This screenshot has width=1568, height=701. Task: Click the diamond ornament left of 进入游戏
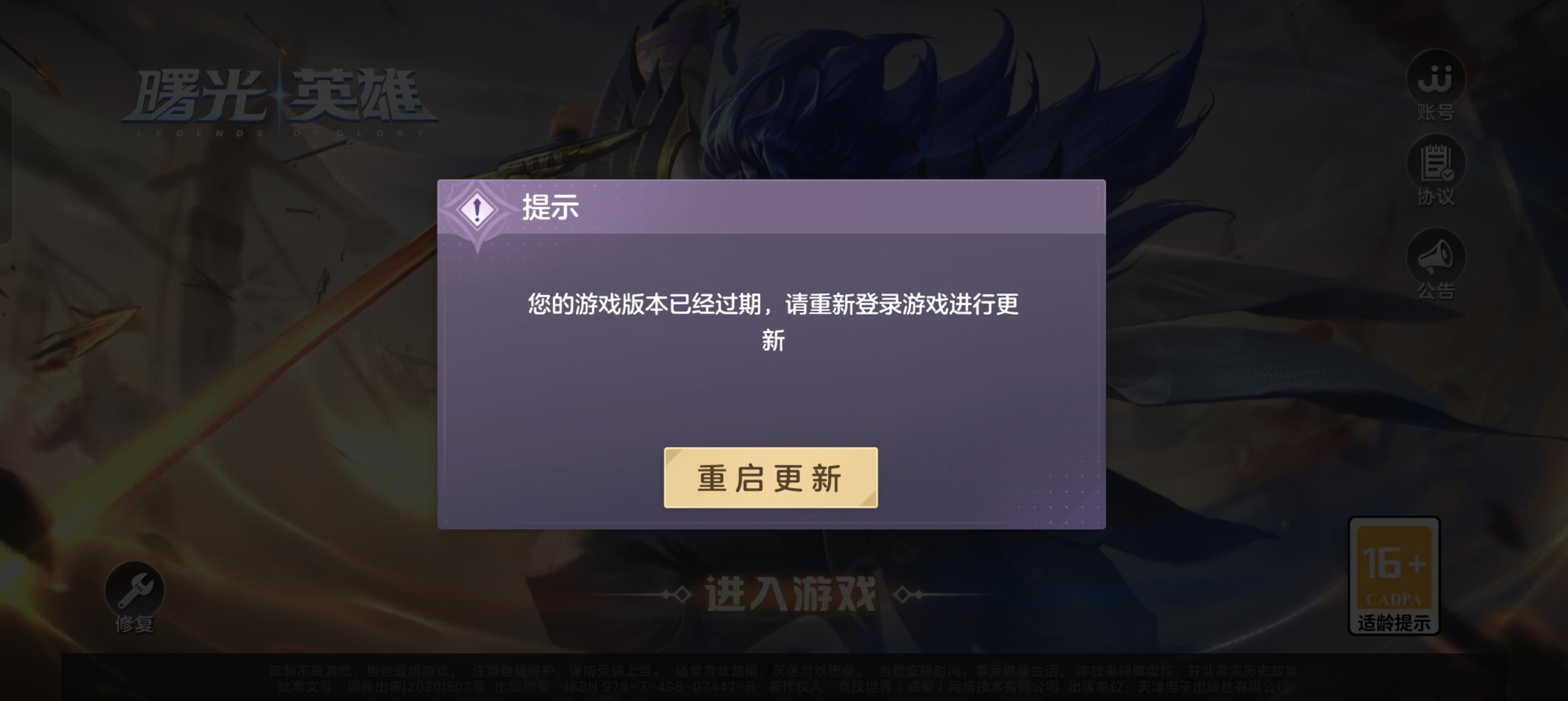[x=678, y=594]
